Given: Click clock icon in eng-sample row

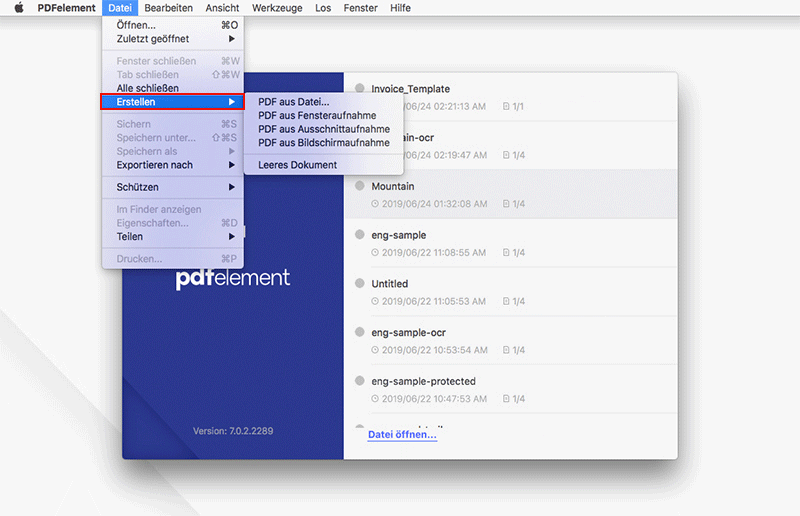Looking at the screenshot, I should [x=375, y=252].
